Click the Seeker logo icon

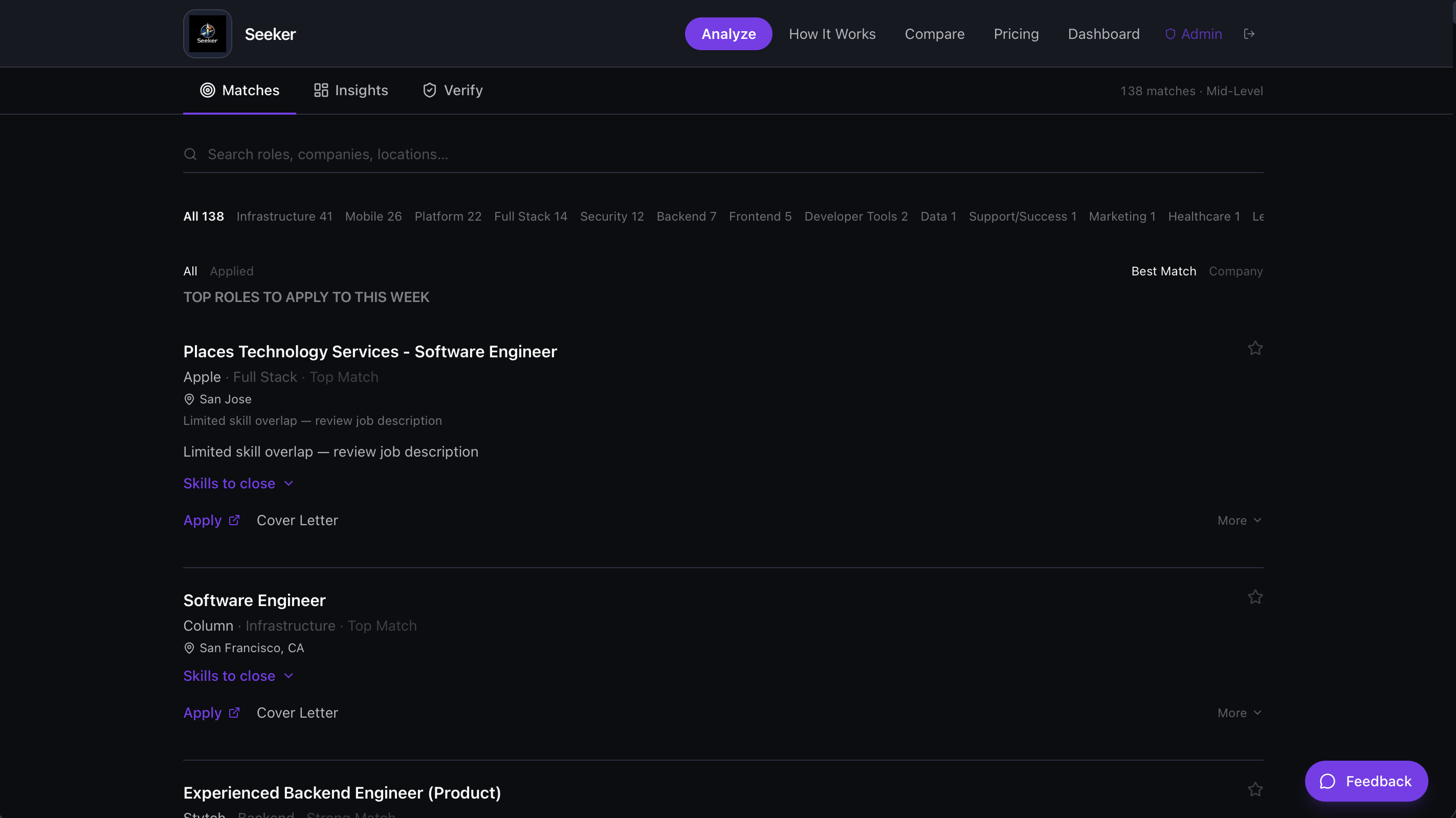207,34
